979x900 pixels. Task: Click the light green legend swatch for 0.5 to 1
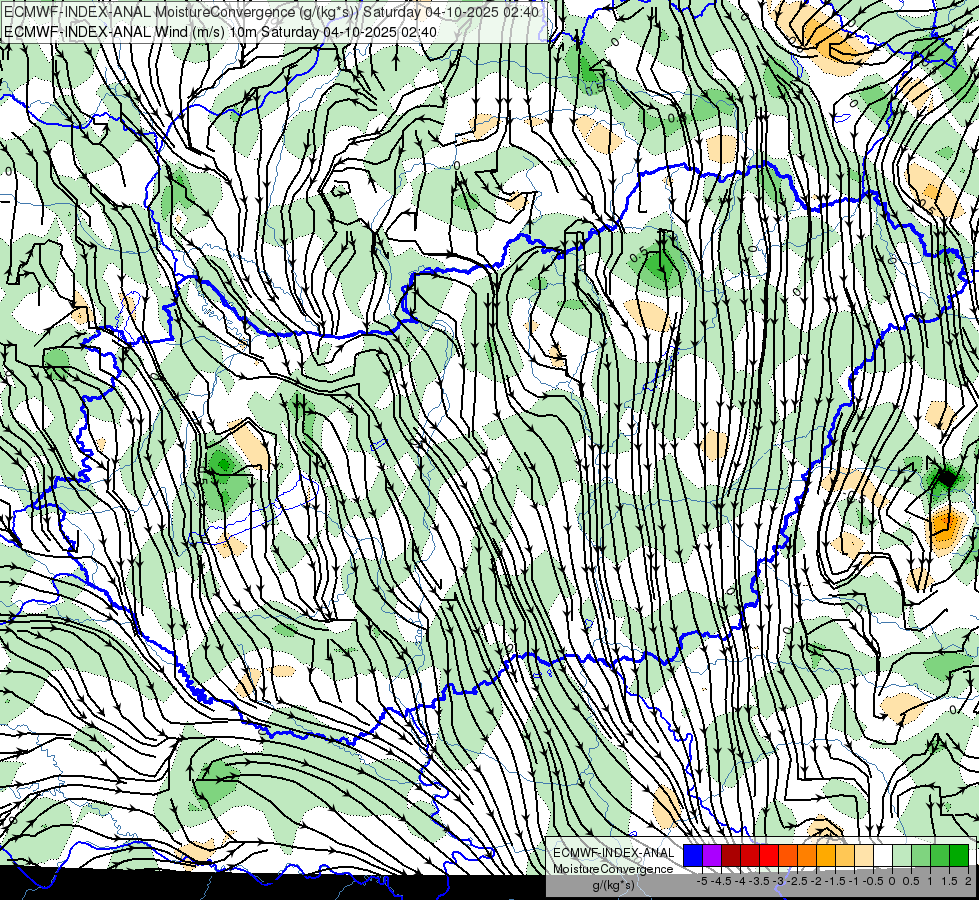(x=920, y=855)
